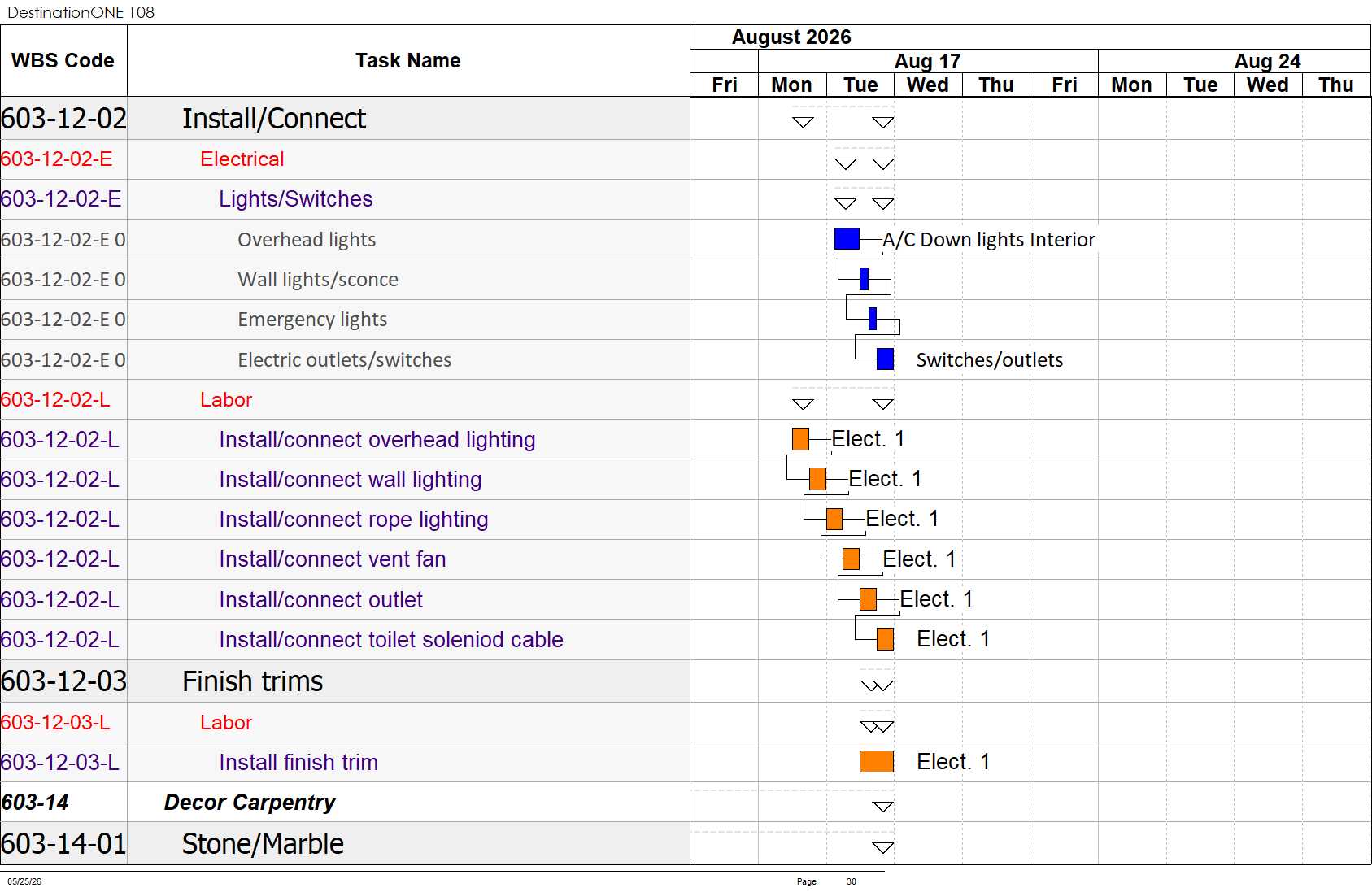Select Install/connect rope lighting task name
The image size is (1372, 892).
(354, 520)
